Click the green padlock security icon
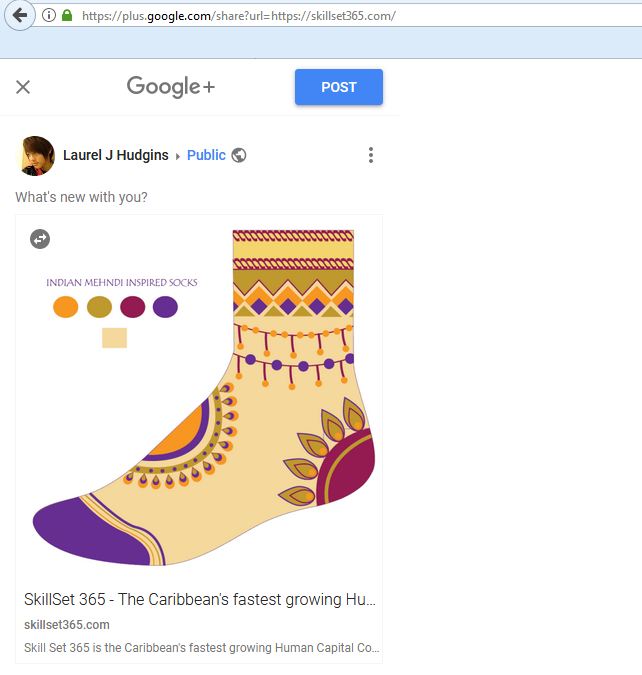This screenshot has height=675, width=642. tap(67, 15)
